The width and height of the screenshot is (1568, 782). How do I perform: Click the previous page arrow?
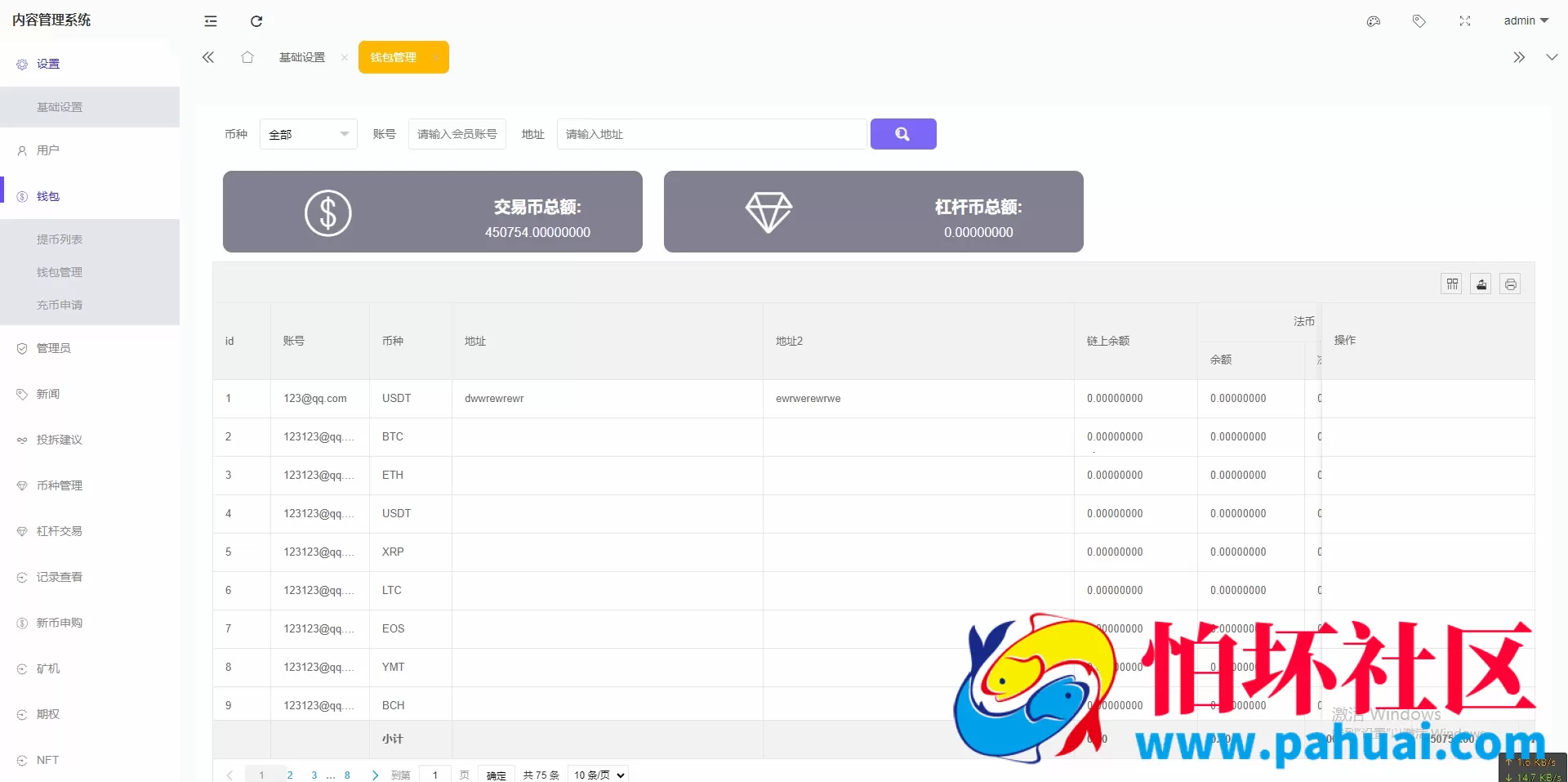(x=229, y=775)
